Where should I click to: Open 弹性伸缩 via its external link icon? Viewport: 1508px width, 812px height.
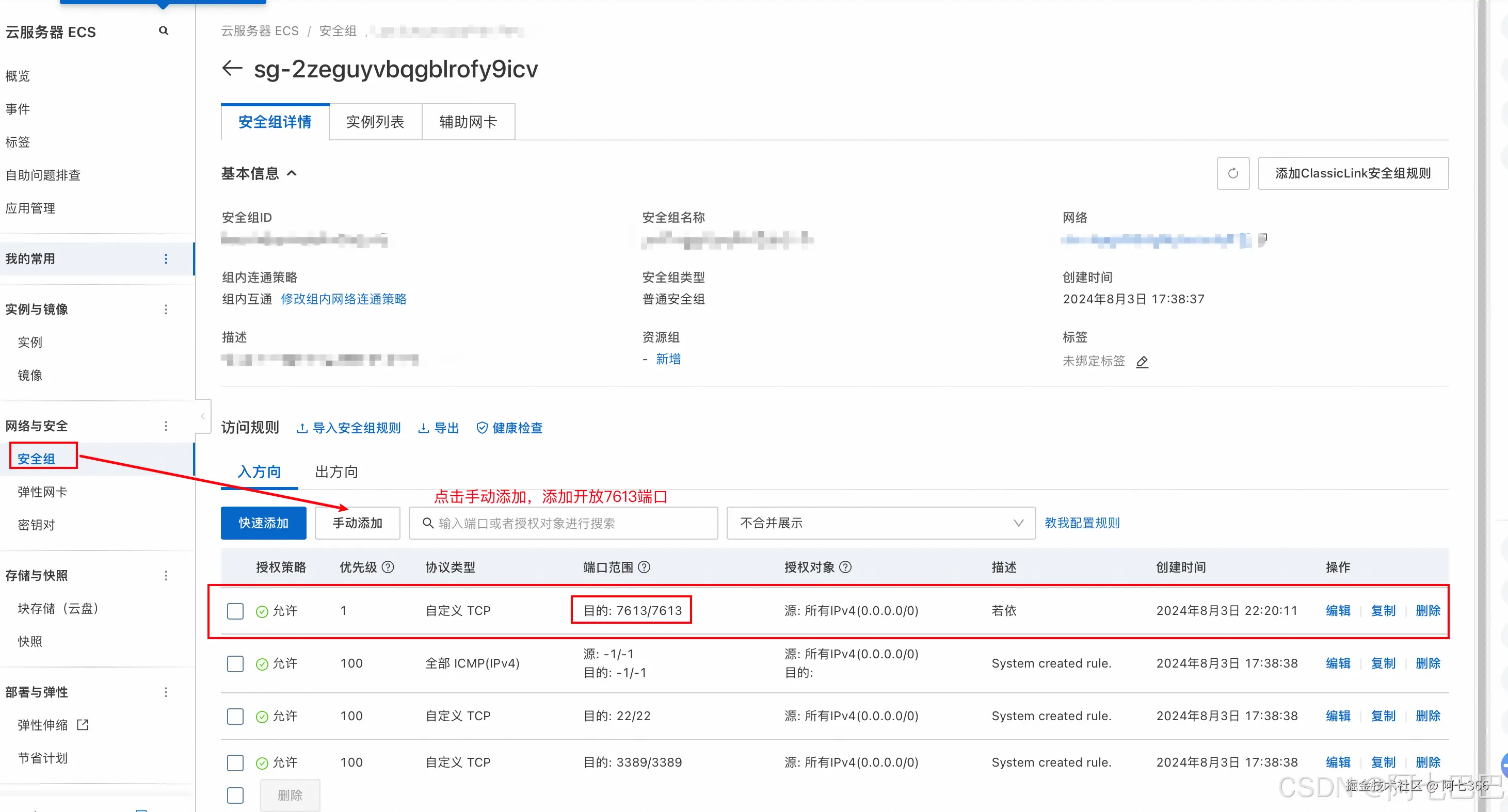(x=83, y=724)
